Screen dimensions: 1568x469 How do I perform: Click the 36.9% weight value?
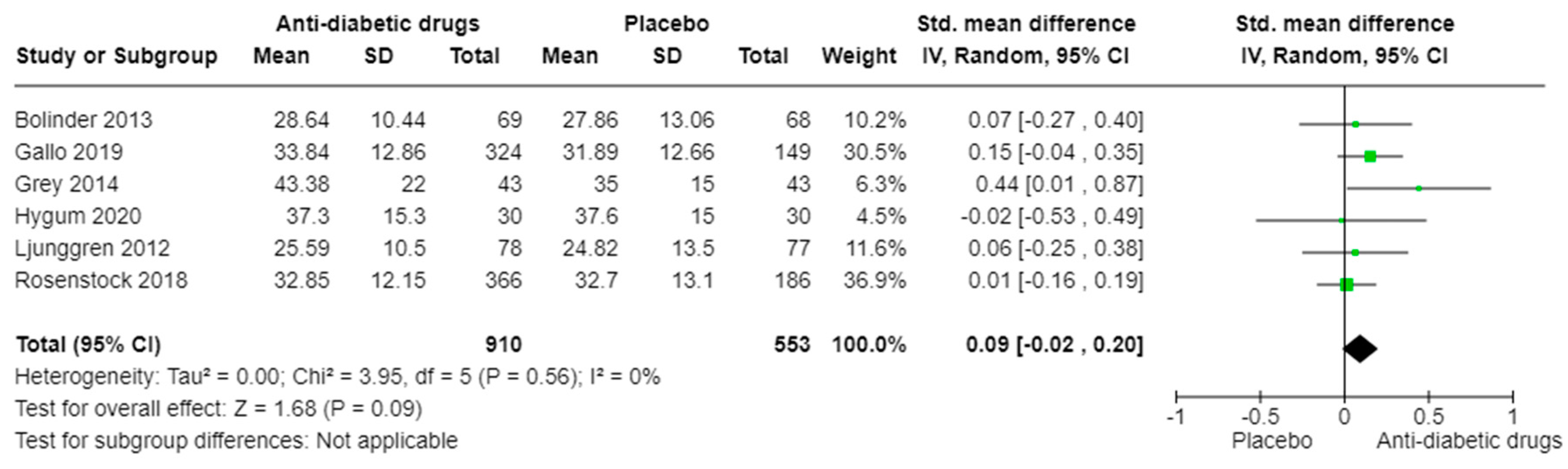click(x=874, y=281)
